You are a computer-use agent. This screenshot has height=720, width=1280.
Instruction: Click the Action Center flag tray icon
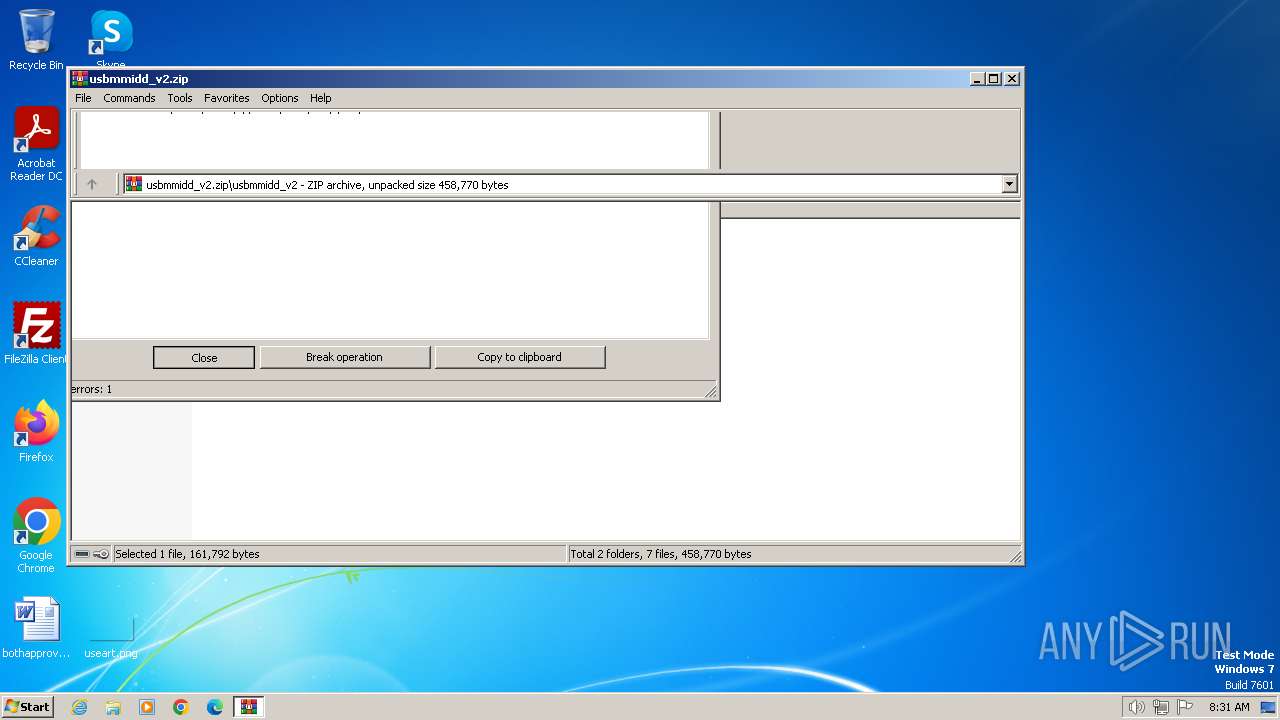point(1185,707)
